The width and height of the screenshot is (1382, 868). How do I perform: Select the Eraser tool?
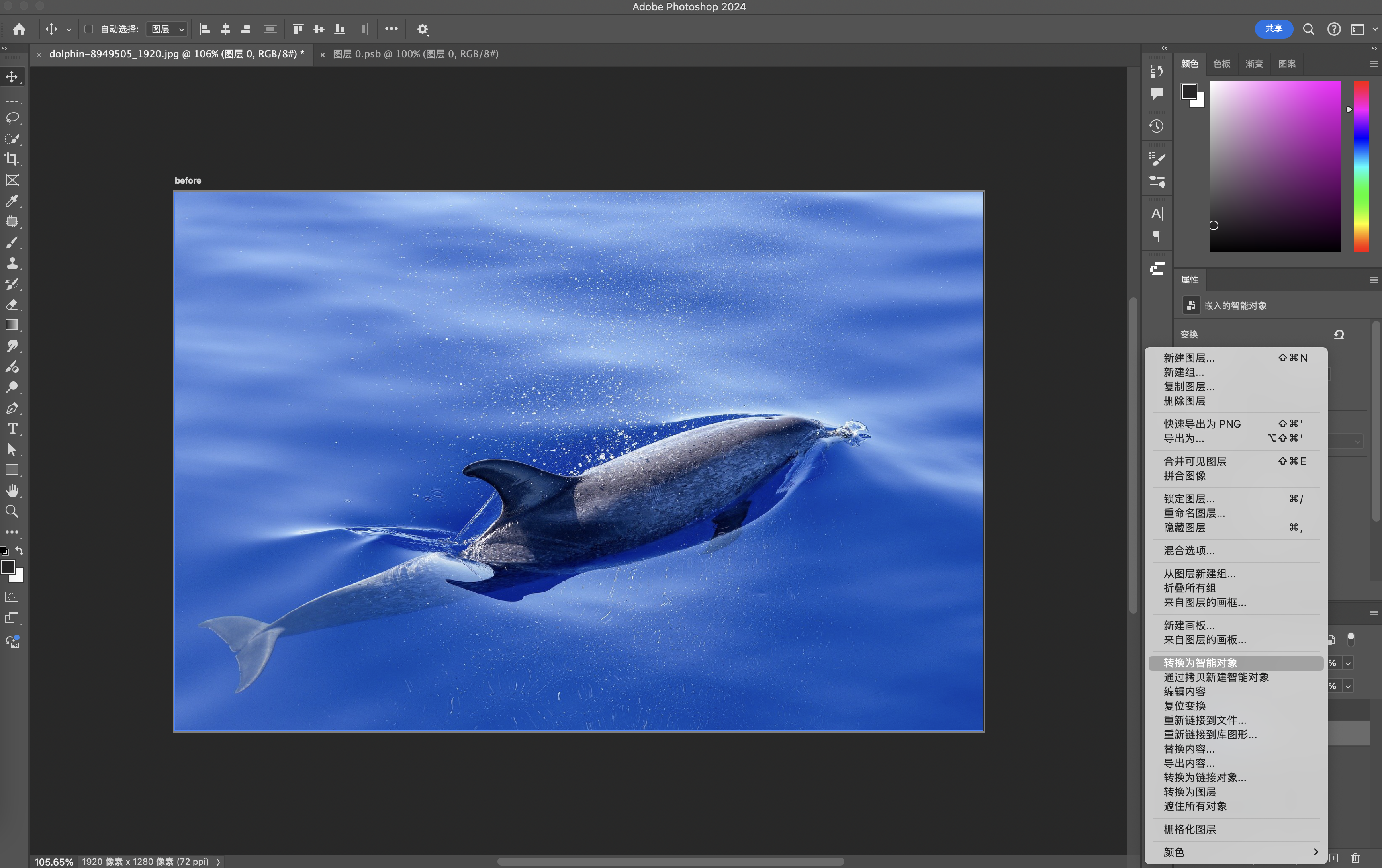(x=12, y=305)
